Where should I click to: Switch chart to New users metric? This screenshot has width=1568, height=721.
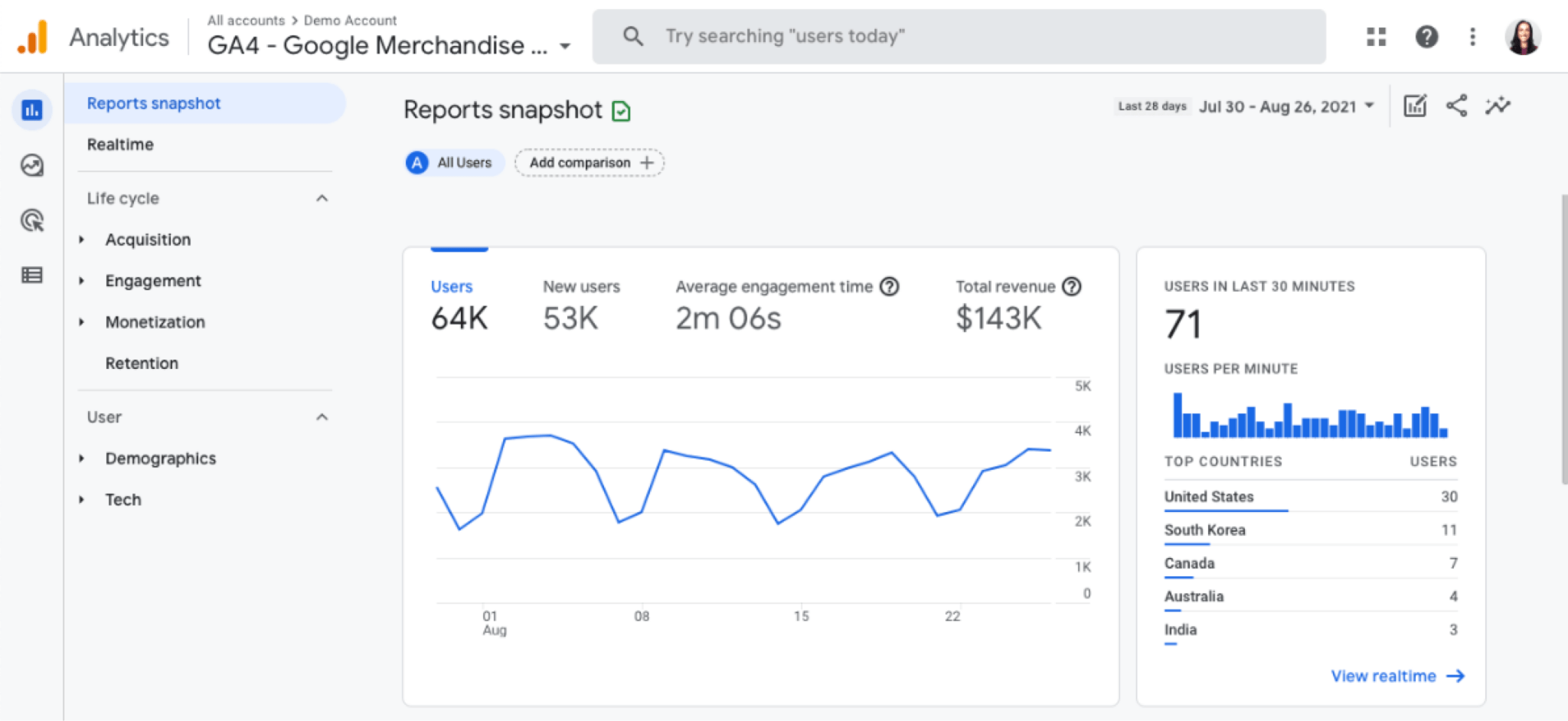[581, 287]
